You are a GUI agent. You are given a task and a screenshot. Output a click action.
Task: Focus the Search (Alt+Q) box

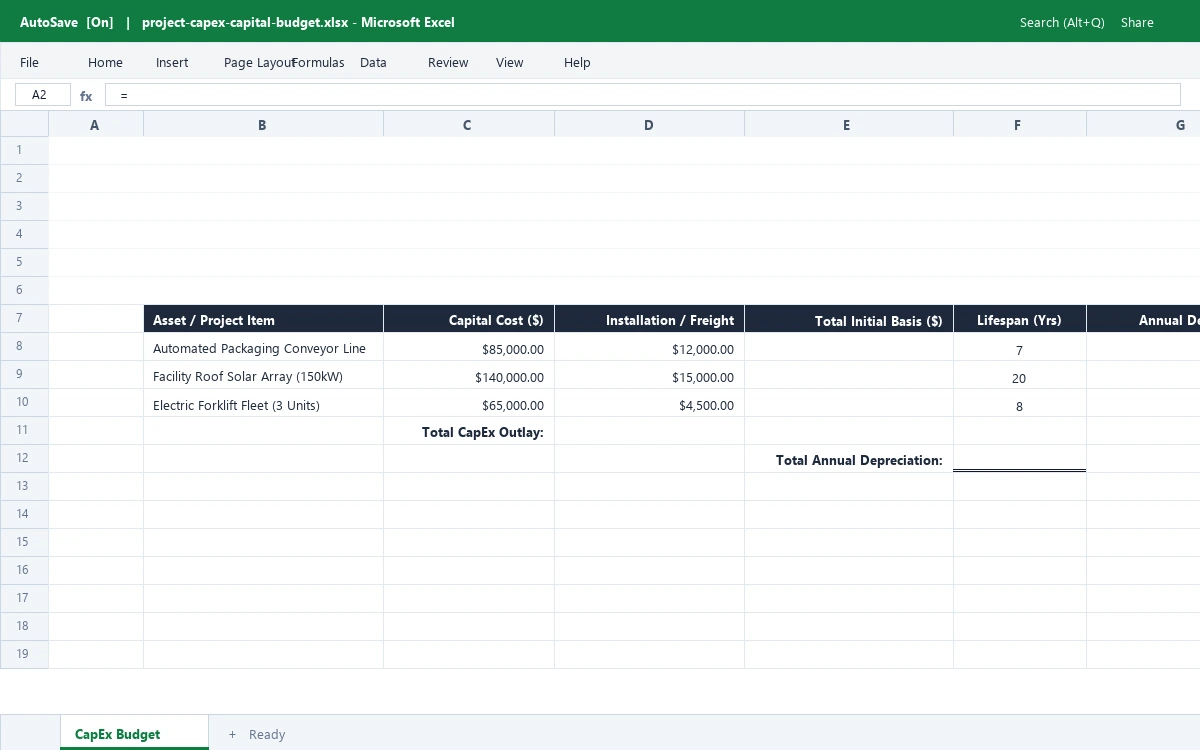[x=1062, y=22]
